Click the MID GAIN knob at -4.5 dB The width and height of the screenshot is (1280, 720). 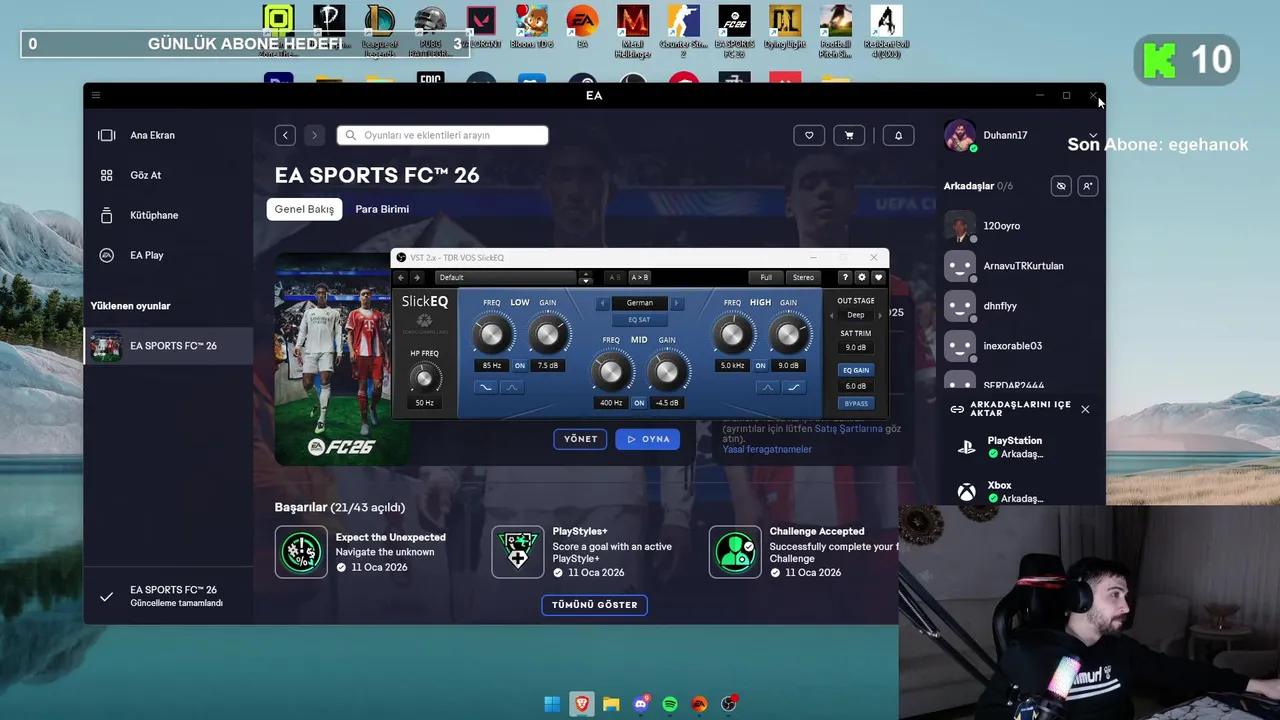667,373
